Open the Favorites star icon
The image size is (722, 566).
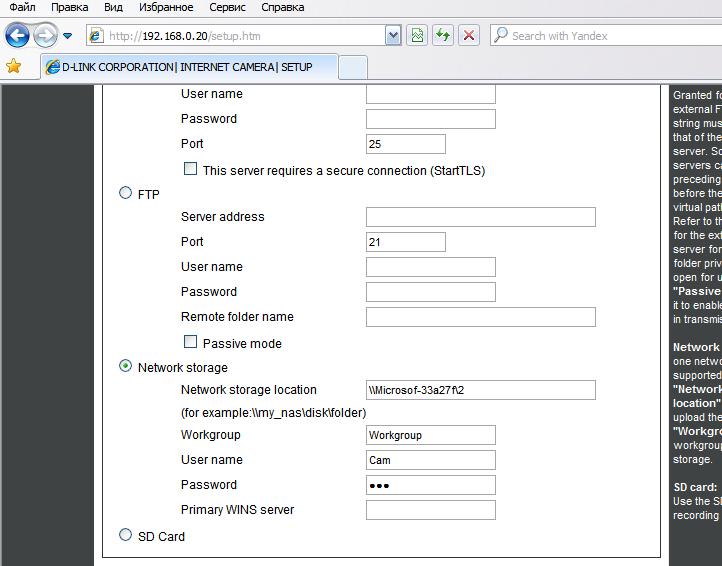(13, 67)
